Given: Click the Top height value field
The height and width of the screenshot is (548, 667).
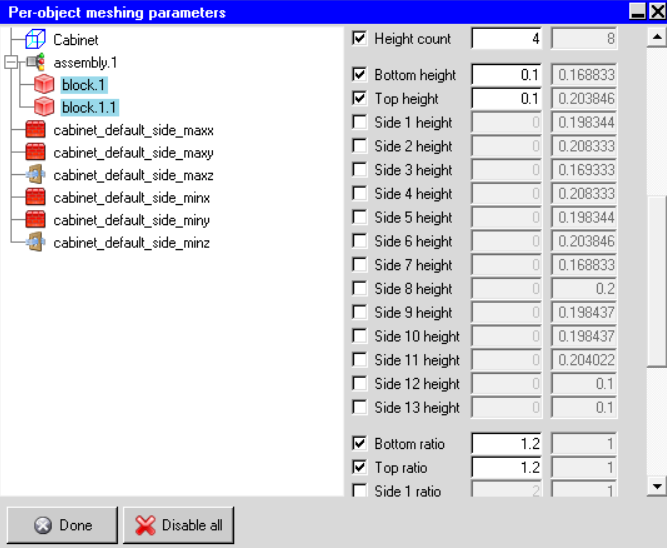Looking at the screenshot, I should 507,99.
